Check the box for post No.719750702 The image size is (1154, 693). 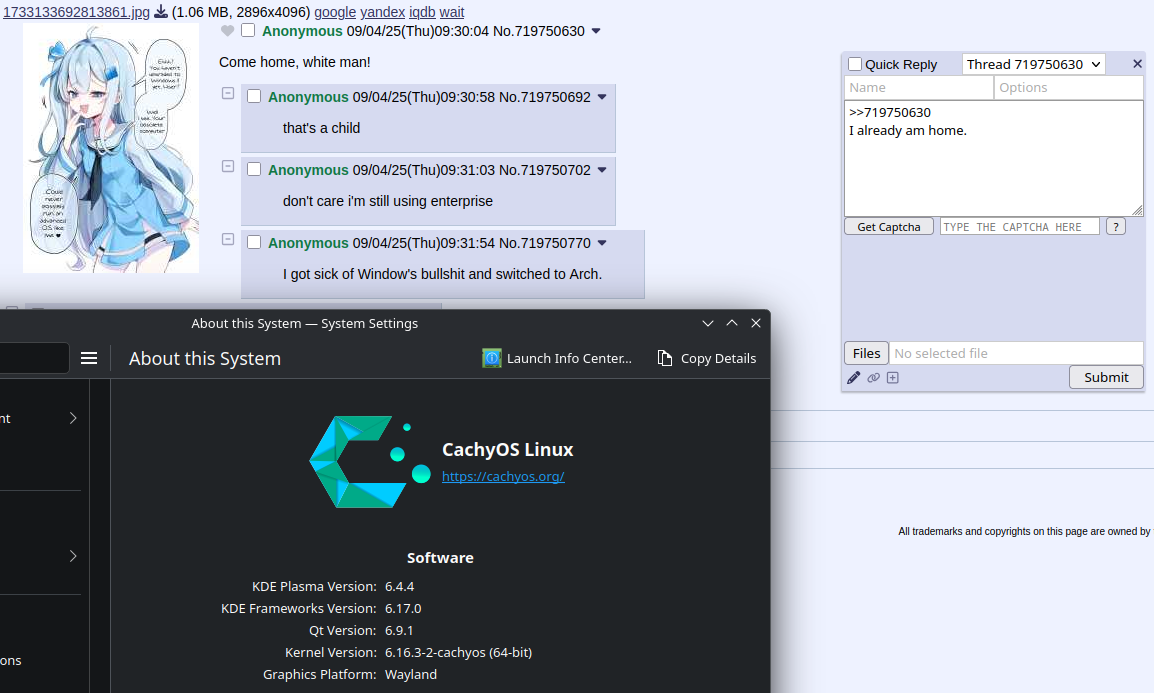pos(254,170)
